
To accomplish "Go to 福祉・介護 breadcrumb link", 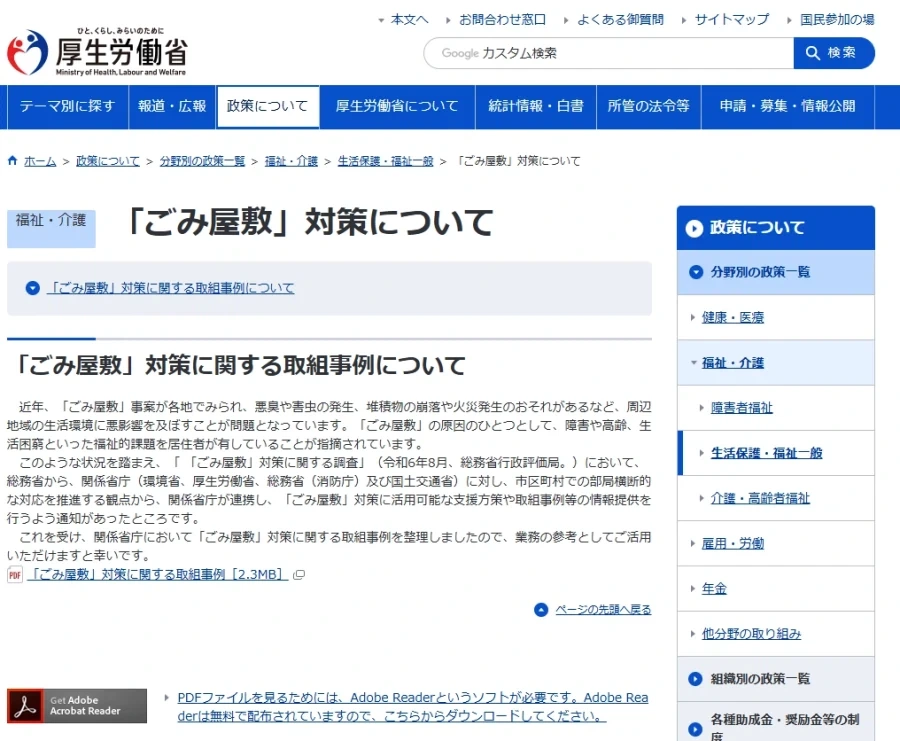I will point(291,161).
